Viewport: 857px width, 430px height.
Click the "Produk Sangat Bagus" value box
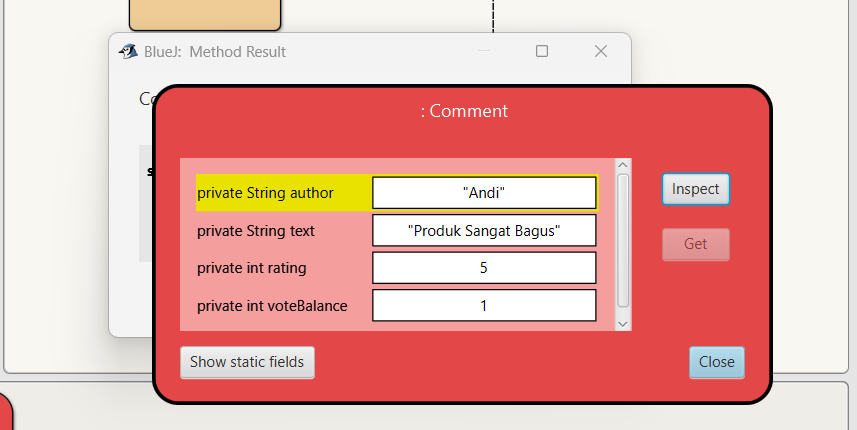point(484,231)
